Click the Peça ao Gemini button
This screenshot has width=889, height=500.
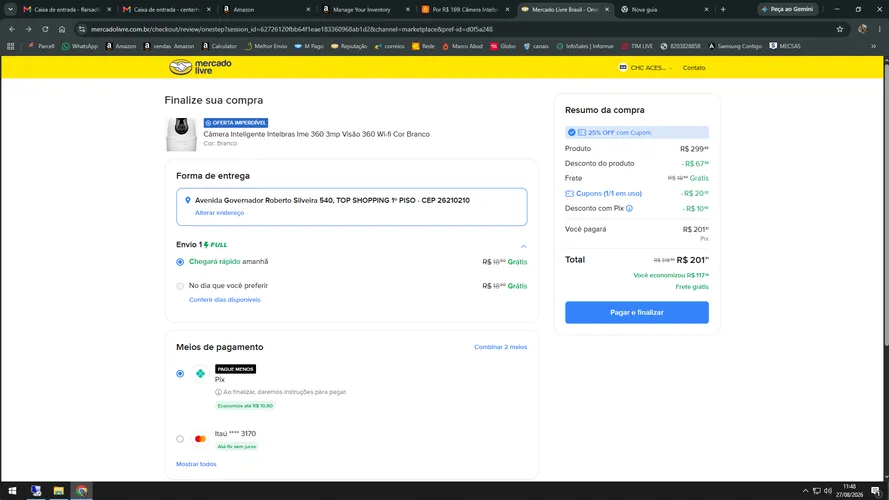tap(788, 9)
